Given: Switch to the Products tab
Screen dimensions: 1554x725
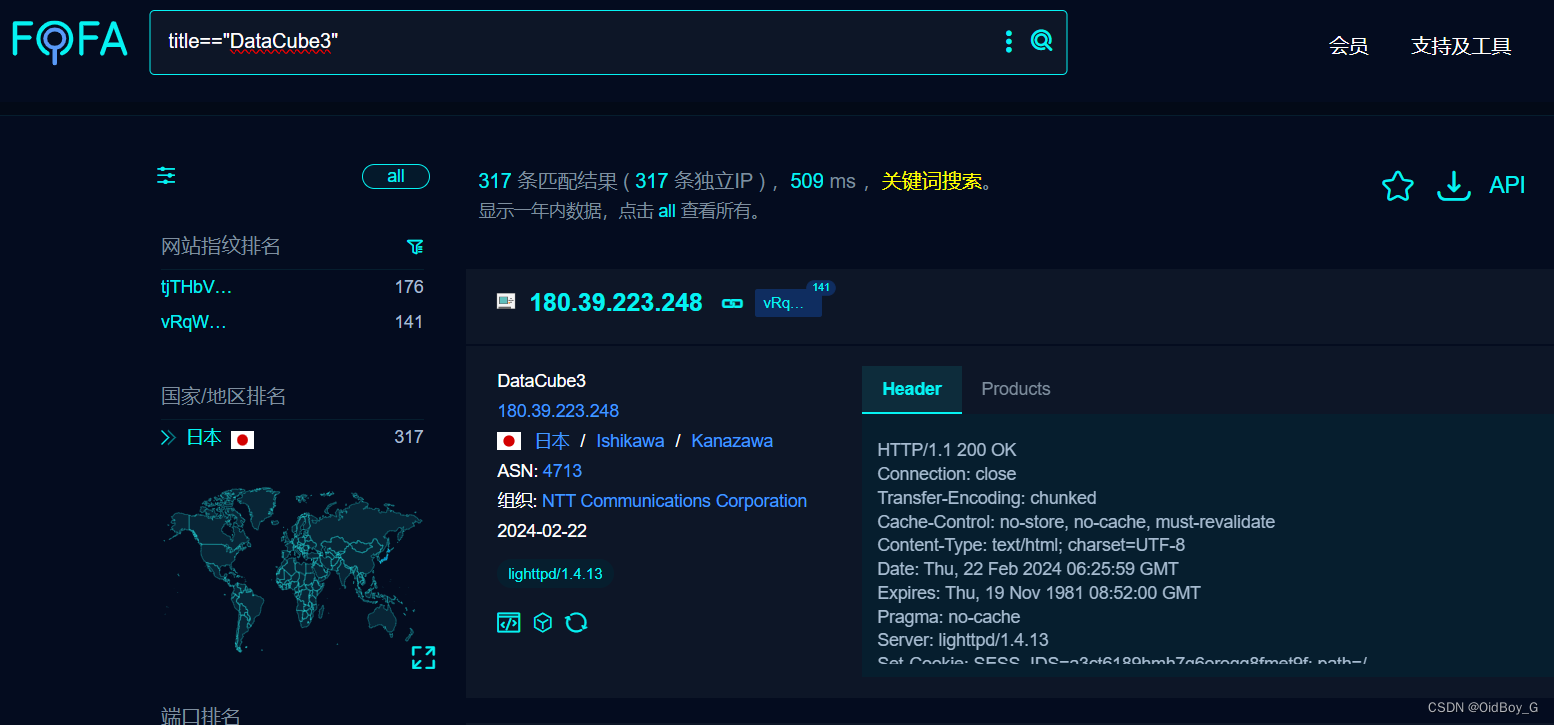Looking at the screenshot, I should click(1016, 389).
